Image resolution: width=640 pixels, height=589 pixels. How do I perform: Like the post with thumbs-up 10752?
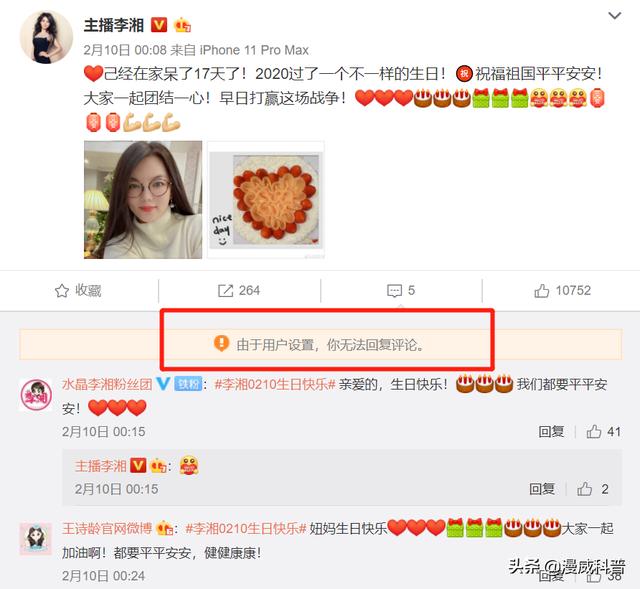tap(542, 291)
